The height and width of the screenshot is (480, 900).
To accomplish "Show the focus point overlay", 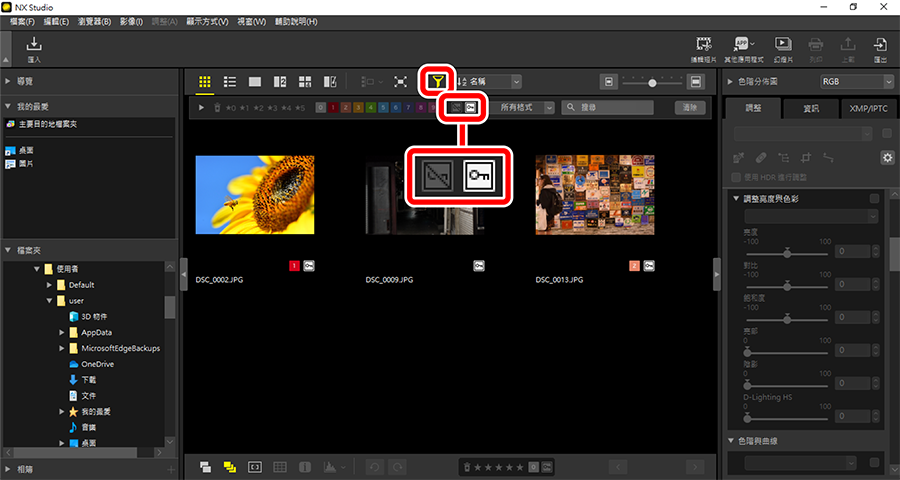I will [255, 467].
